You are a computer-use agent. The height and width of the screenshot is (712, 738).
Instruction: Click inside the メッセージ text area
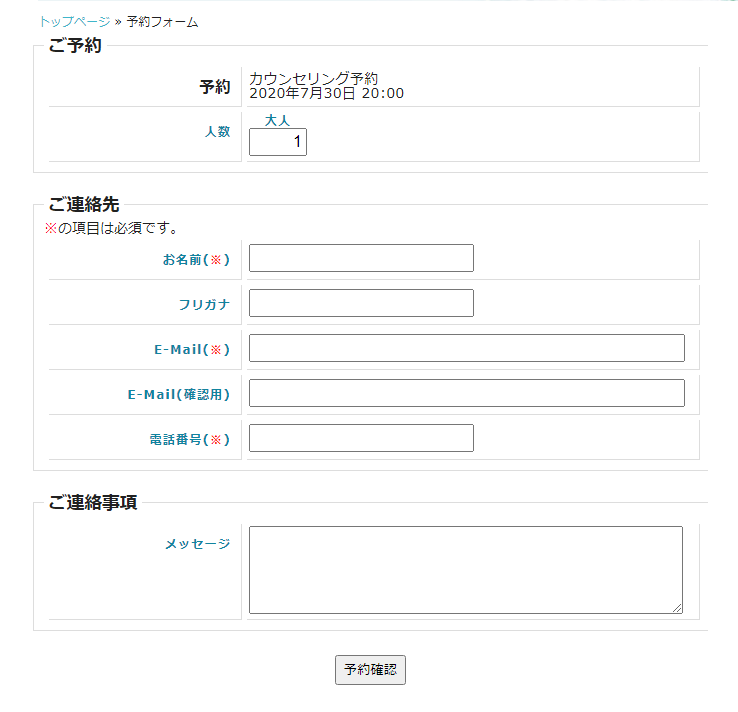[x=465, y=569]
